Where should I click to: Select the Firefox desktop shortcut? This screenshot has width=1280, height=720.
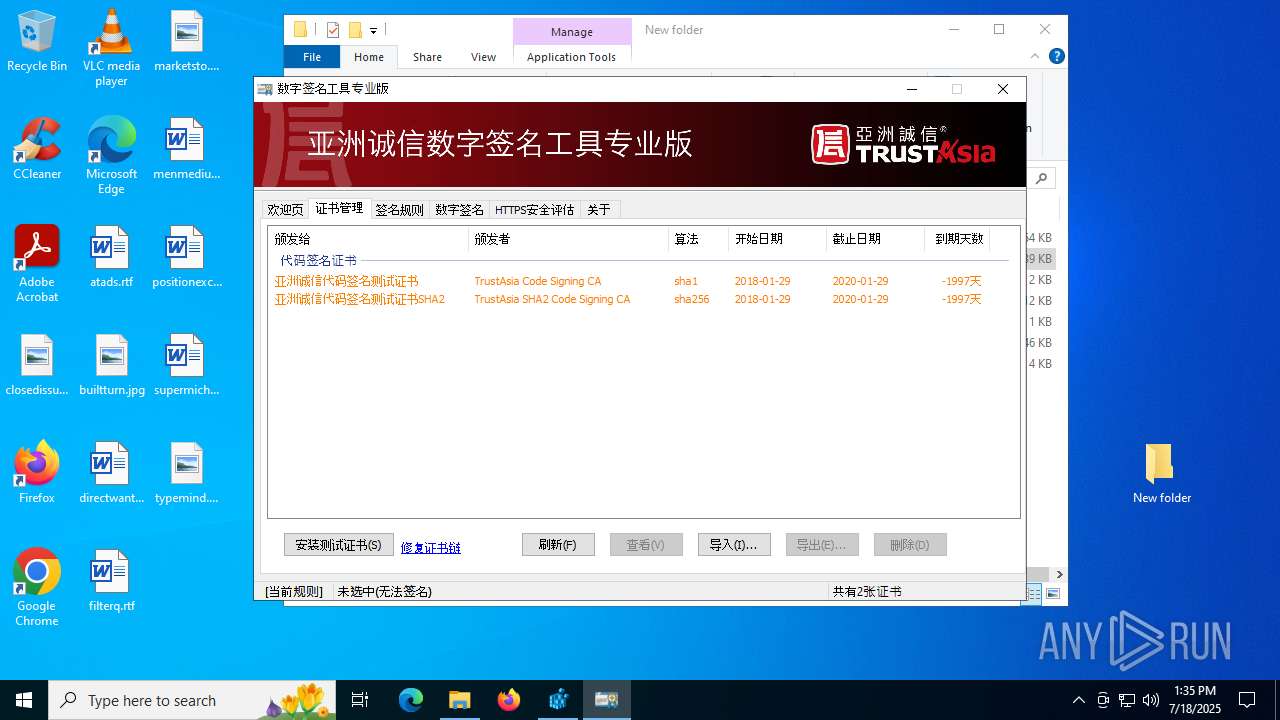pyautogui.click(x=37, y=473)
